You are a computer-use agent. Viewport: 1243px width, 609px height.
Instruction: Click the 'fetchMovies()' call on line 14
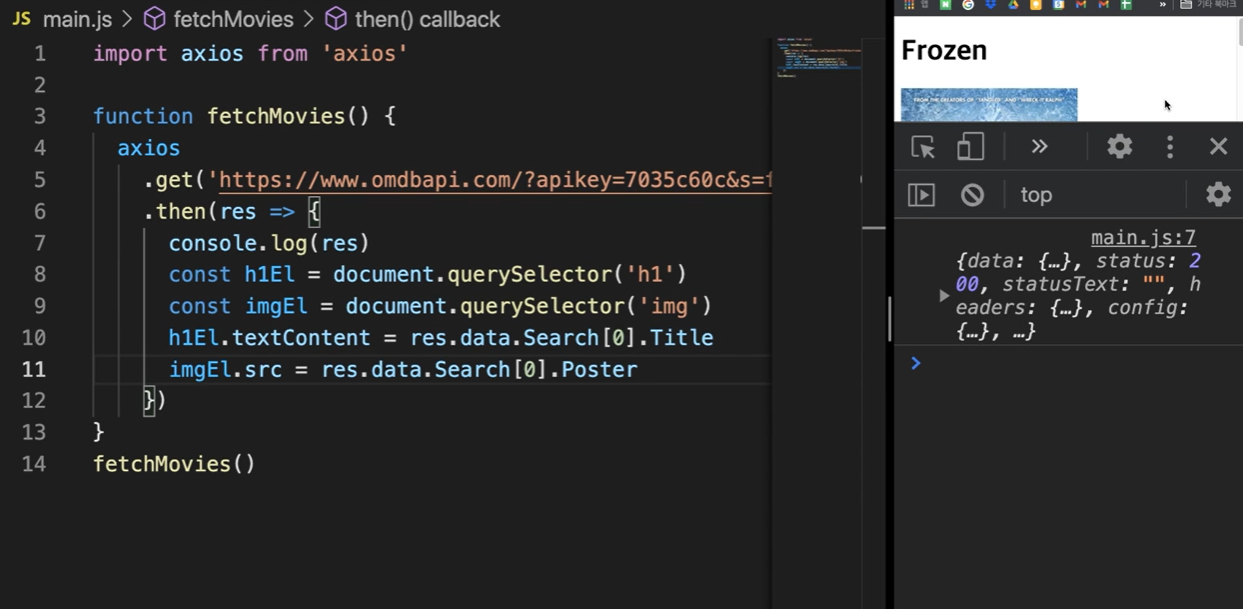(174, 464)
